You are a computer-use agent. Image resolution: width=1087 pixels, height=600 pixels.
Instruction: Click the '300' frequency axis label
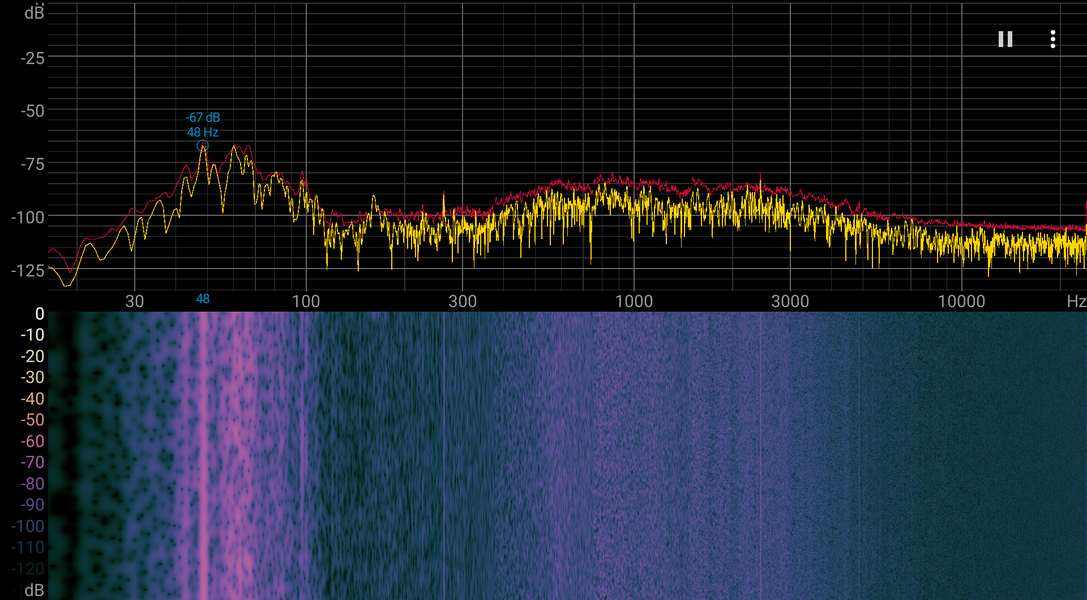[x=462, y=301]
